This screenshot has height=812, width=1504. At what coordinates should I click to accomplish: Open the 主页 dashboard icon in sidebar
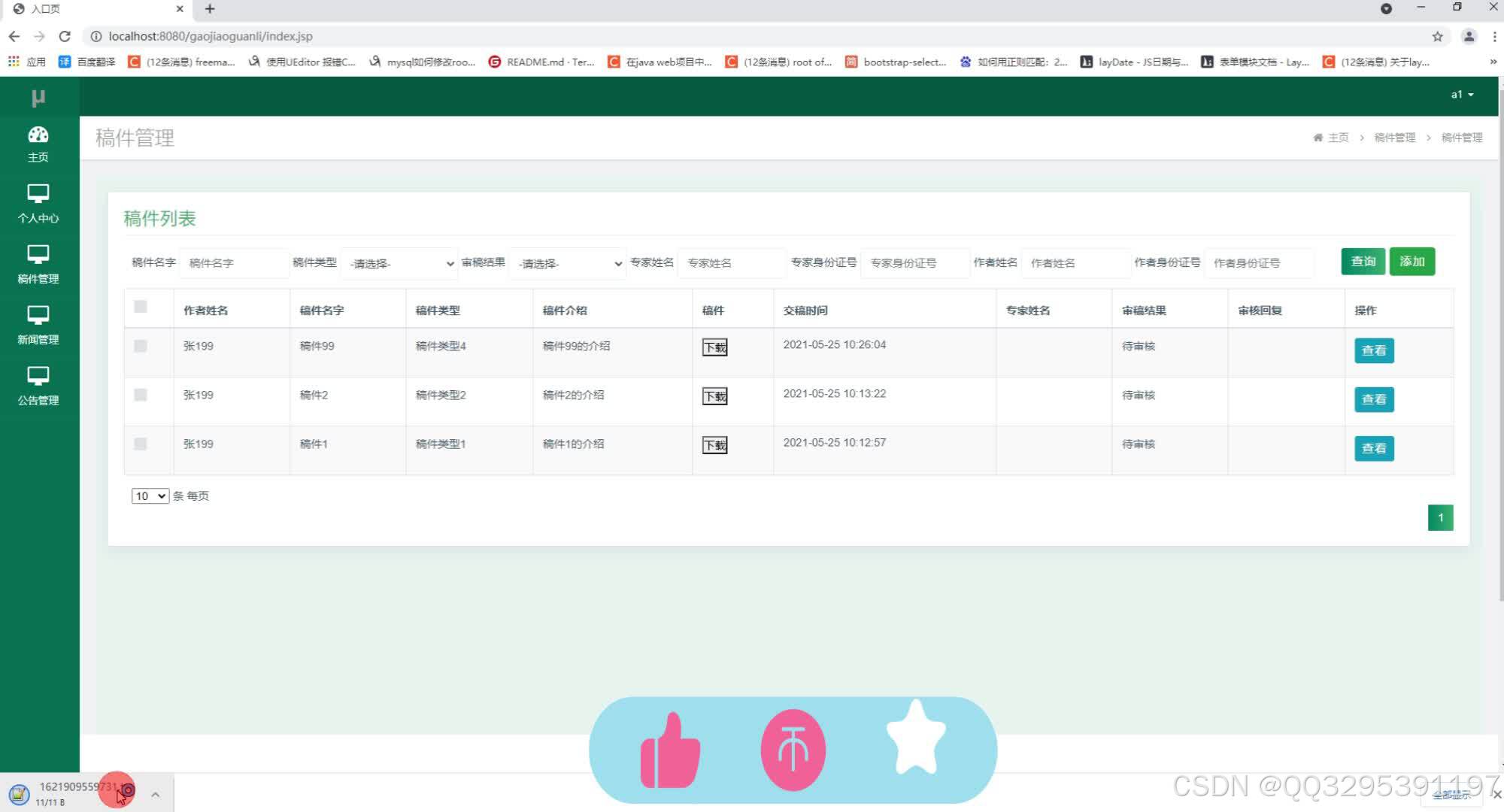[38, 144]
